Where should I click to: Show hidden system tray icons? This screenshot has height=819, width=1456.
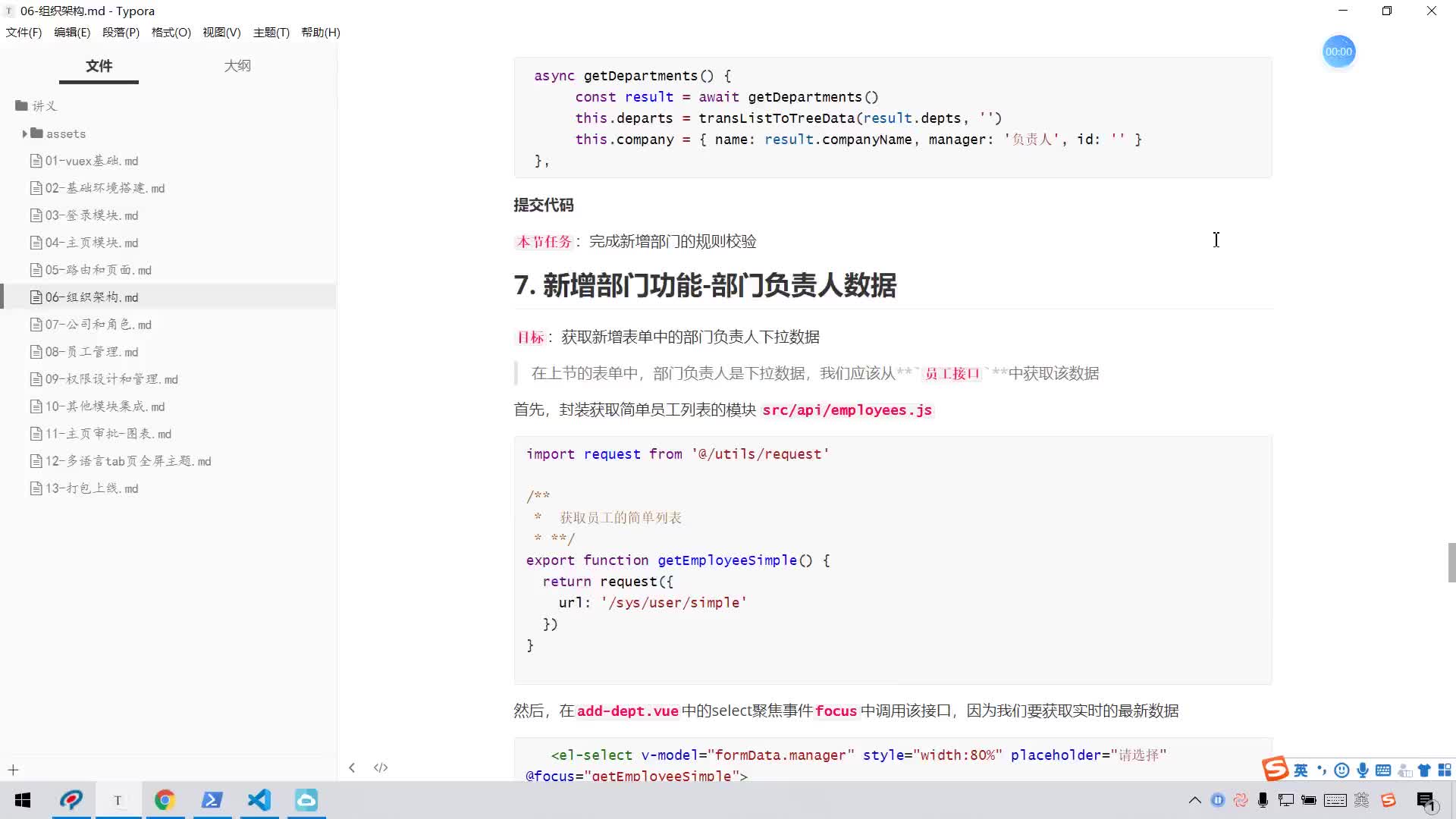click(x=1195, y=800)
